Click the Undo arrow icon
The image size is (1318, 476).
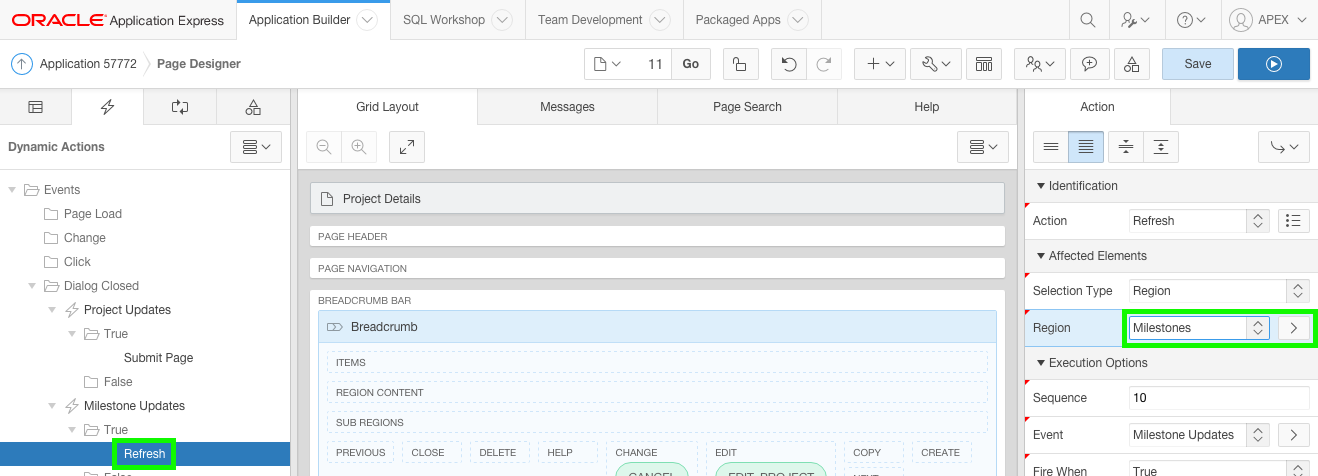click(789, 64)
